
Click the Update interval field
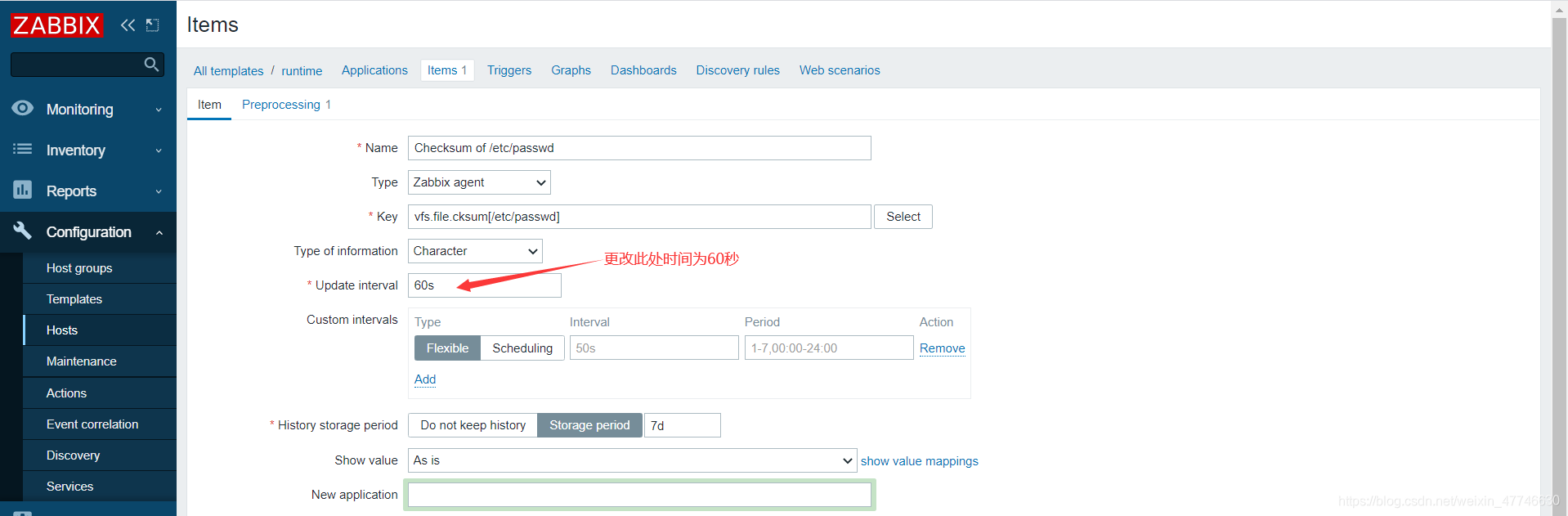point(485,285)
